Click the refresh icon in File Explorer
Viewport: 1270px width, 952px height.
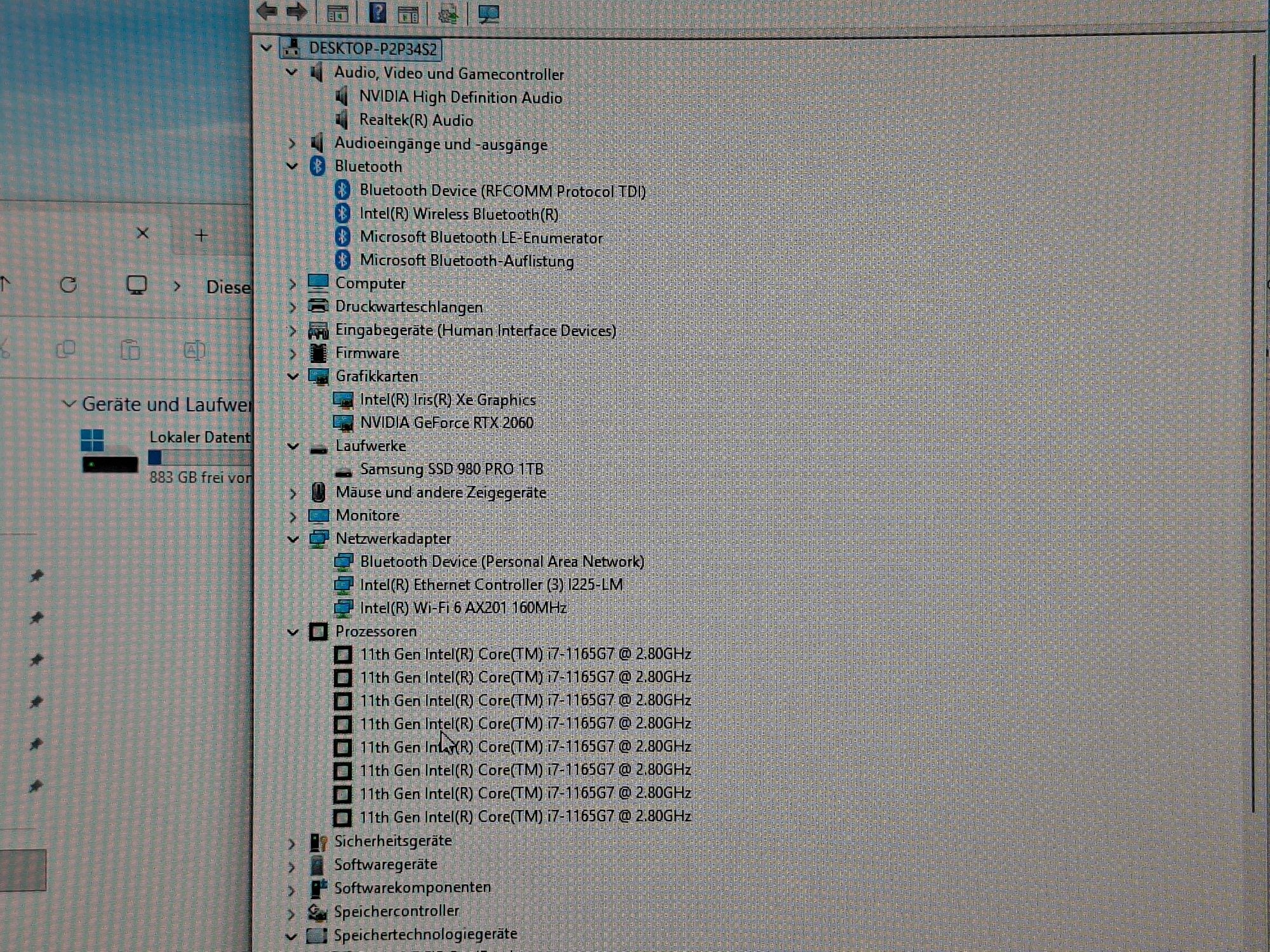point(69,285)
